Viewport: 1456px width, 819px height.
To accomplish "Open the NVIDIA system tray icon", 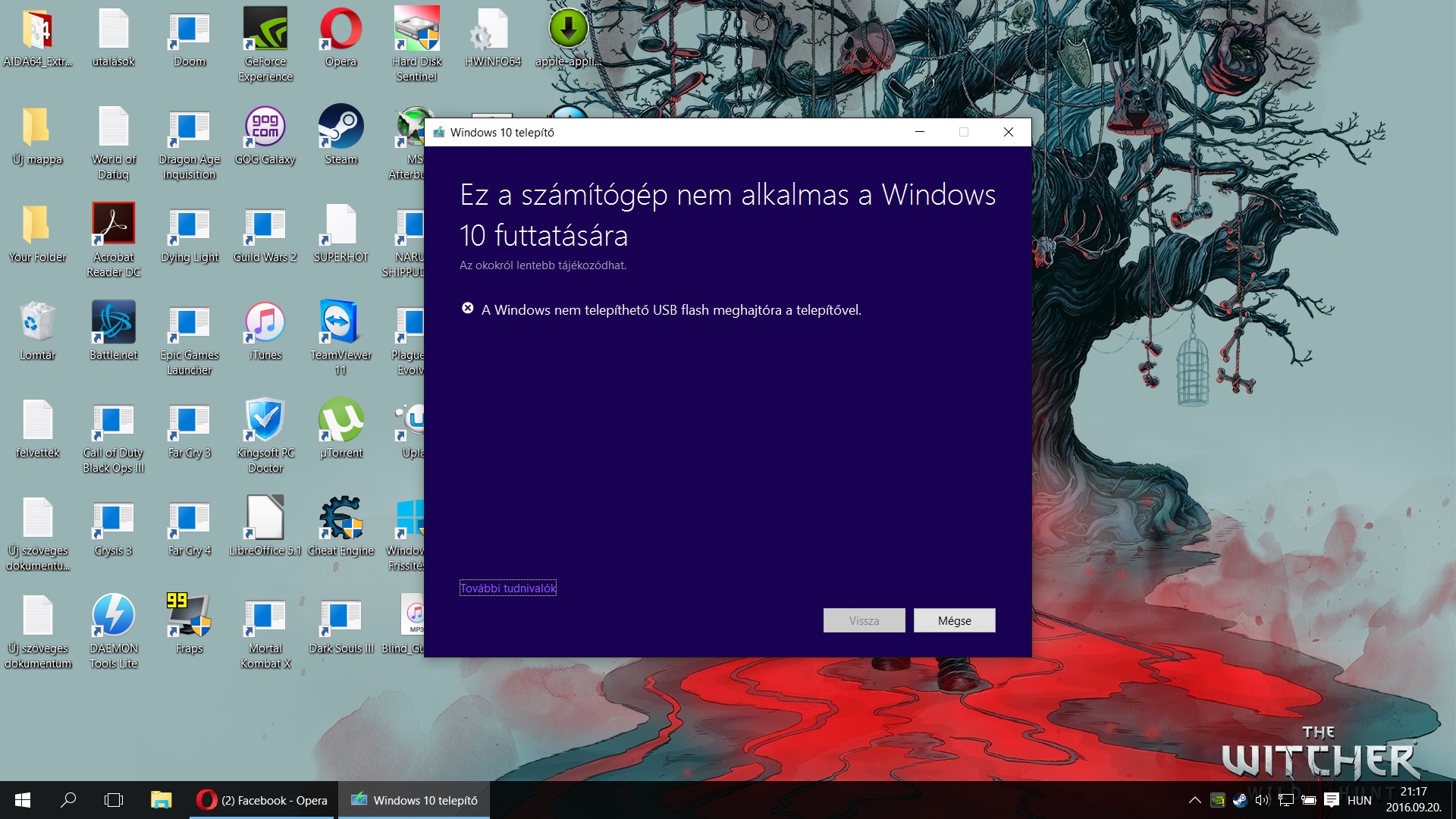I will [x=1217, y=800].
